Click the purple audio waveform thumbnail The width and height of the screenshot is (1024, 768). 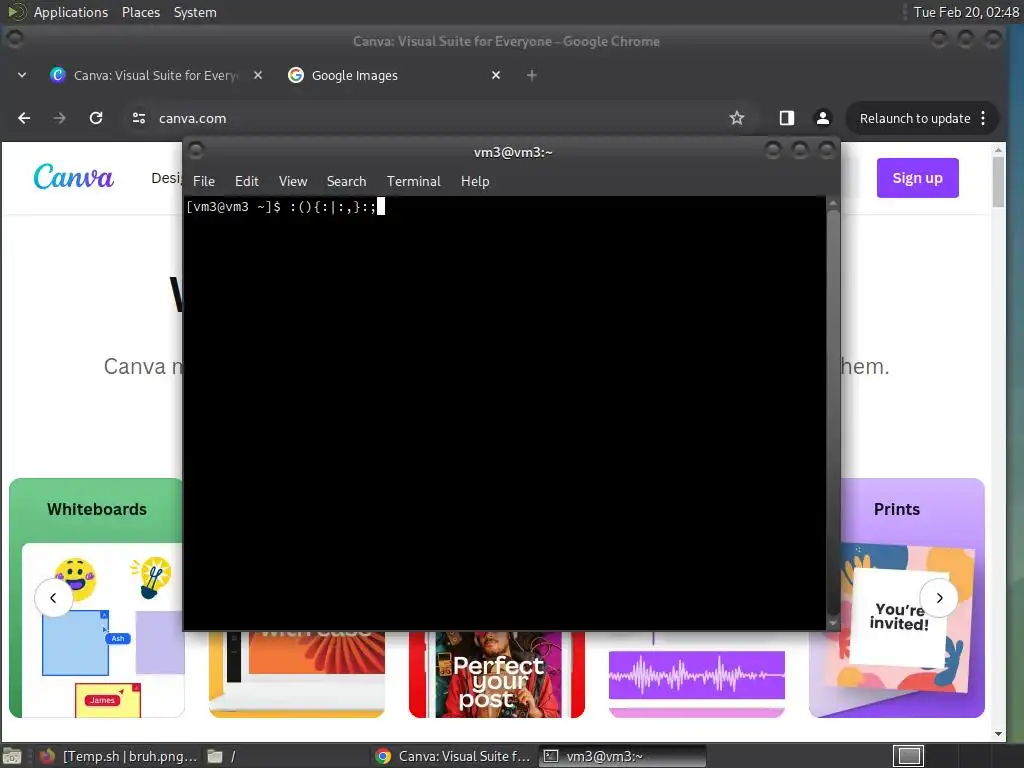tap(697, 674)
